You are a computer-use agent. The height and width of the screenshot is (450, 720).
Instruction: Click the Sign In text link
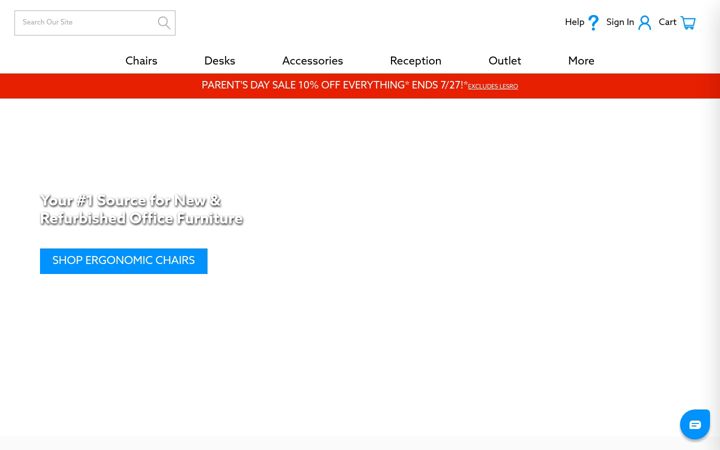(x=620, y=22)
